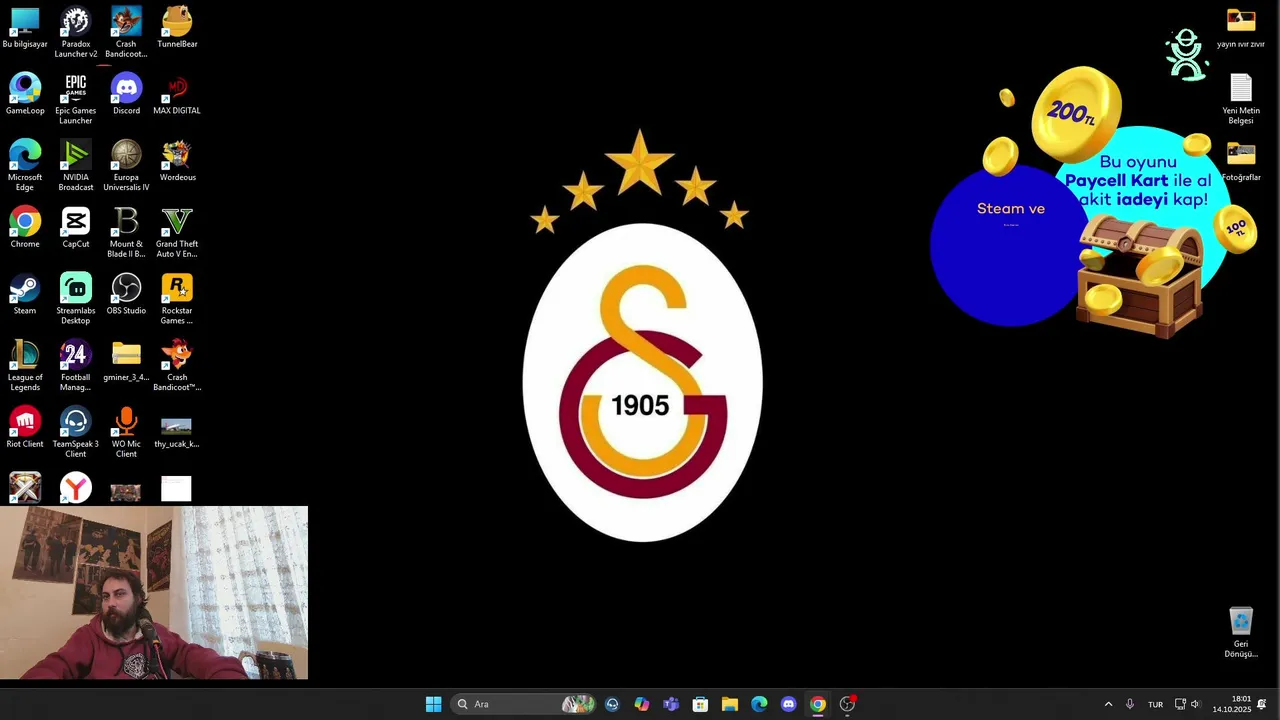The image size is (1280, 720).
Task: Open the Discord desktop shortcut
Action: (126, 95)
